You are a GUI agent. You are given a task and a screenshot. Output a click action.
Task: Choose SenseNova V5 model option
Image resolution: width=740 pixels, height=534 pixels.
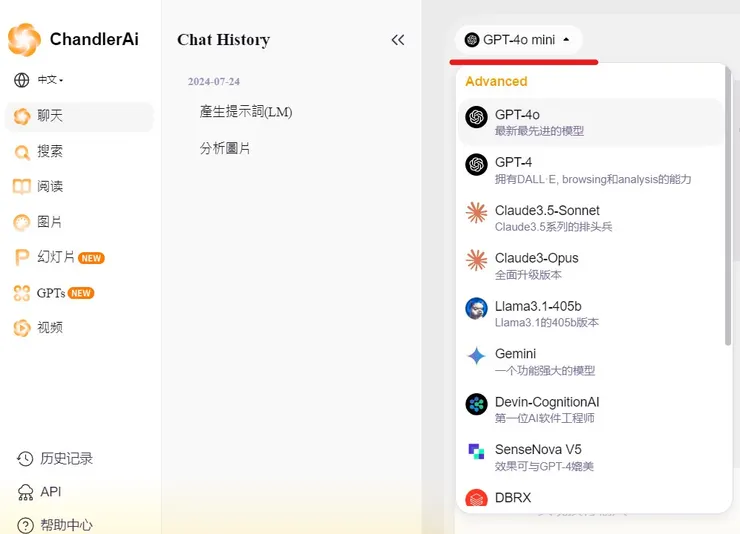590,457
